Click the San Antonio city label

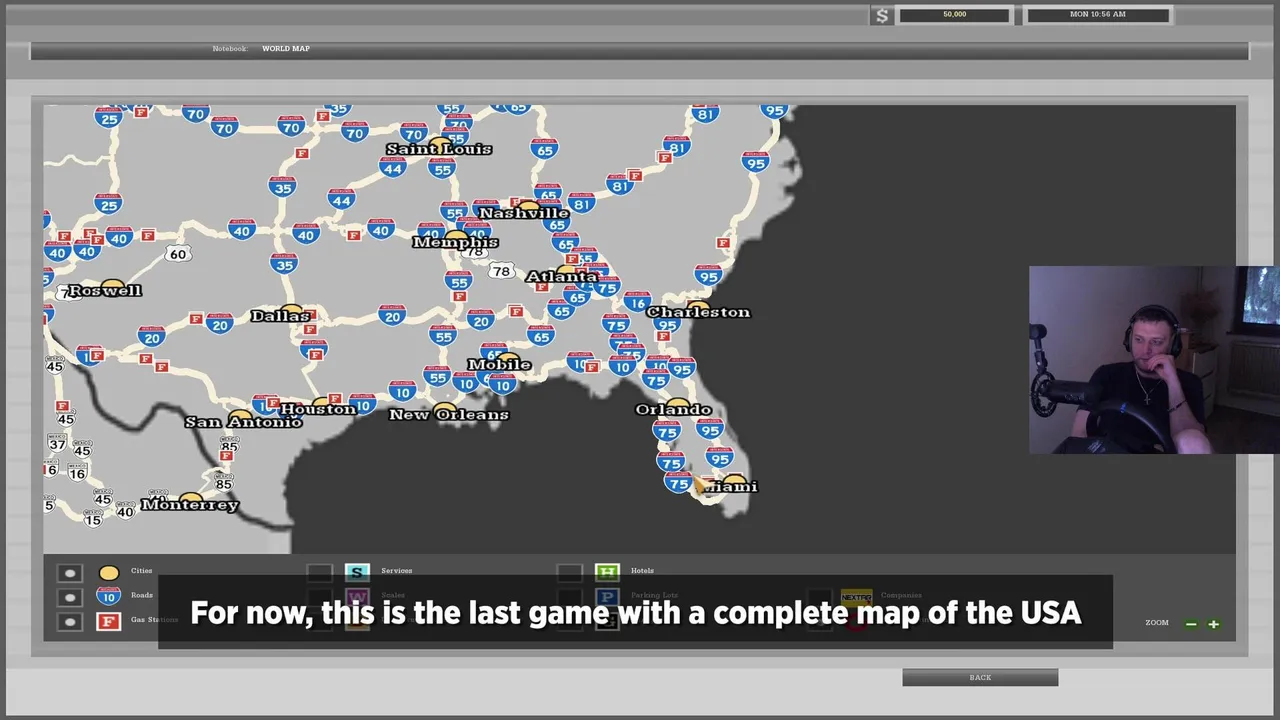point(243,422)
